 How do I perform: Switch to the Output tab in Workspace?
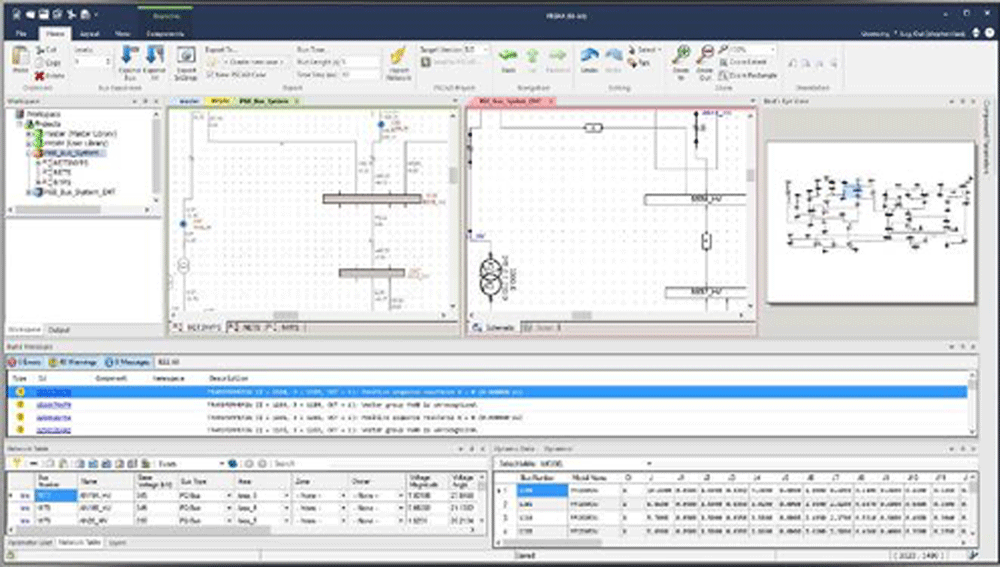pyautogui.click(x=59, y=329)
